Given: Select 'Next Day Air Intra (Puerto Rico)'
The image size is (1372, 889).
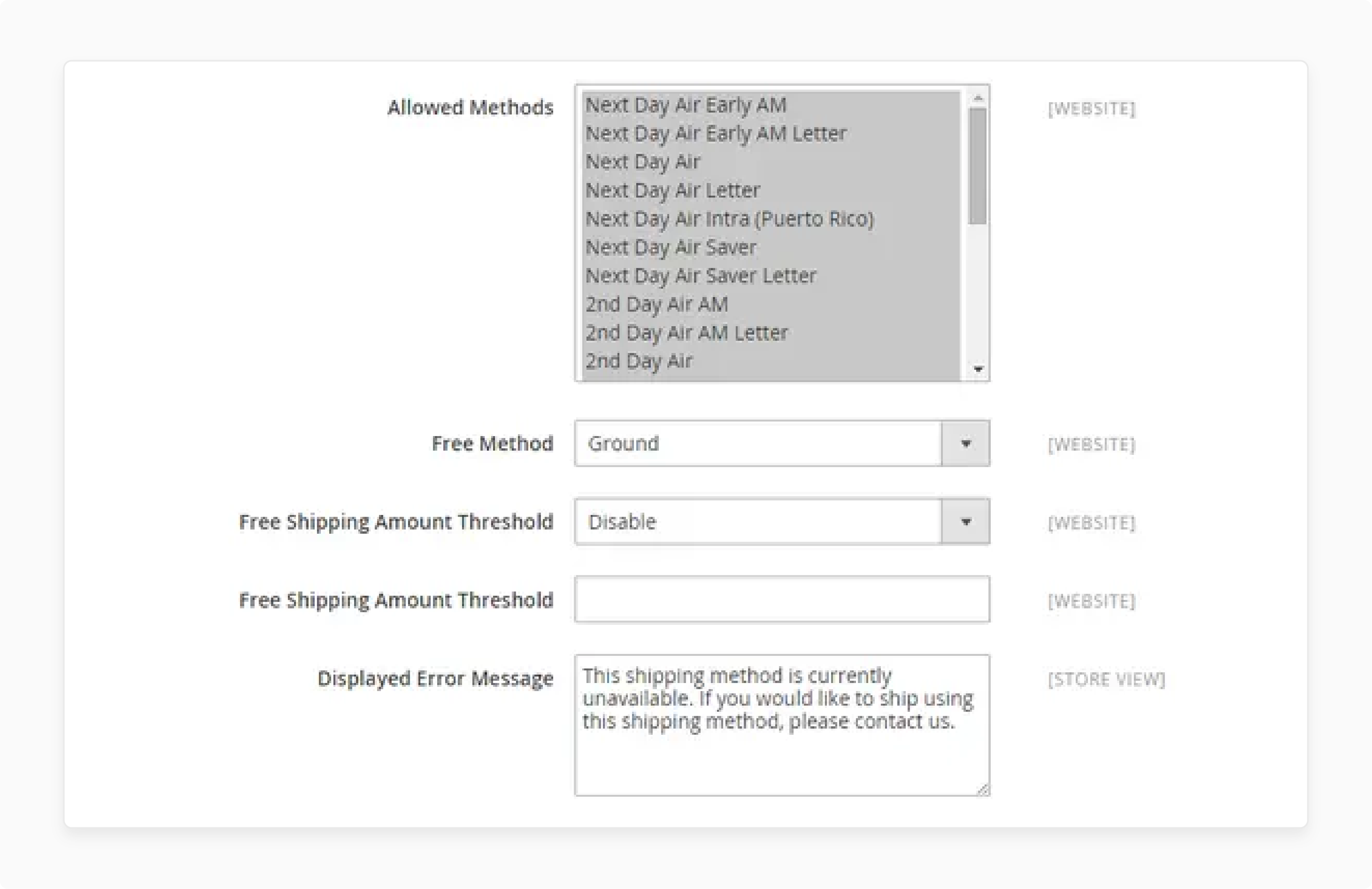Looking at the screenshot, I should (771, 219).
